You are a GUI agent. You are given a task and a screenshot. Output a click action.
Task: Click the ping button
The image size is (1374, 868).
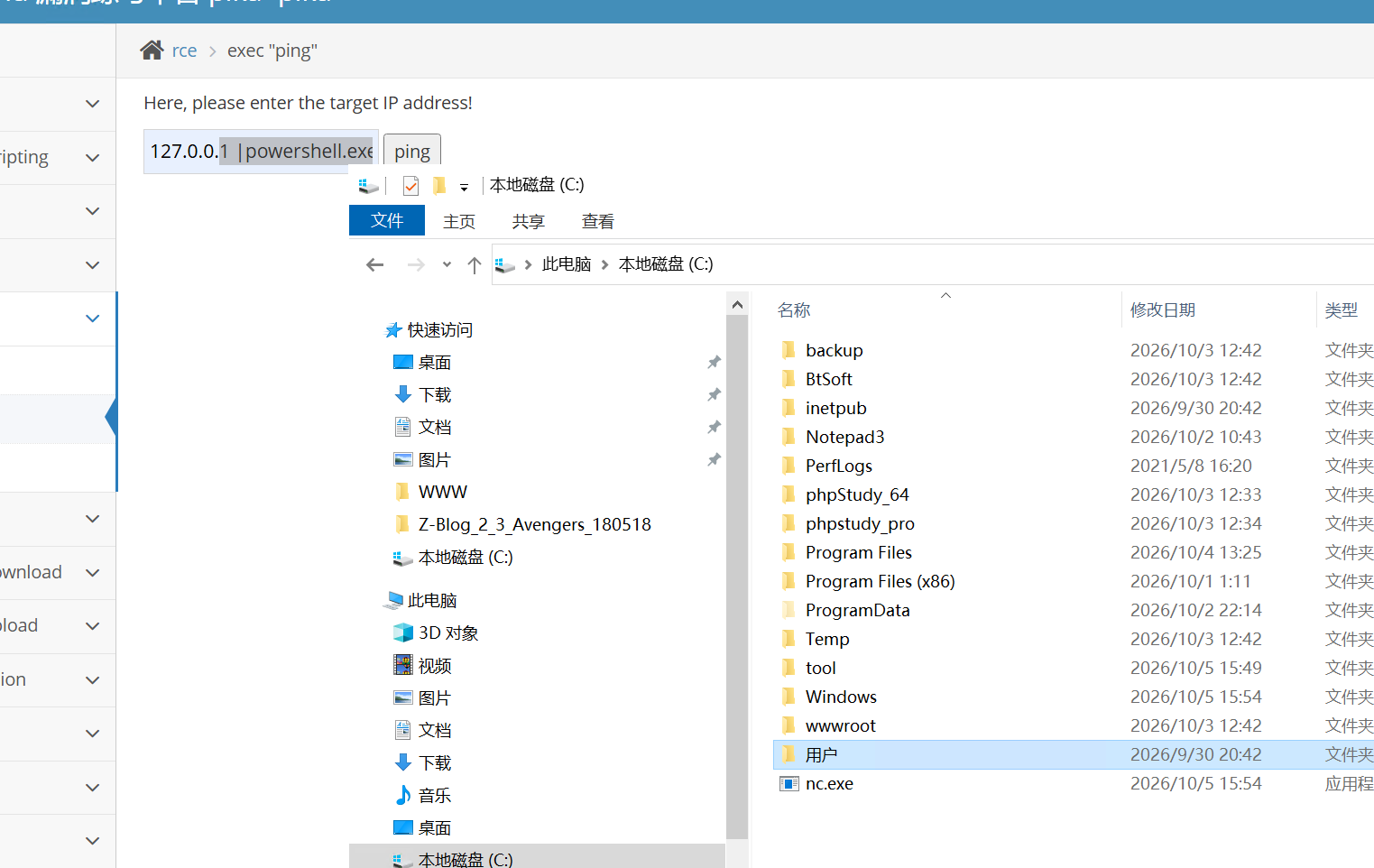(x=412, y=152)
